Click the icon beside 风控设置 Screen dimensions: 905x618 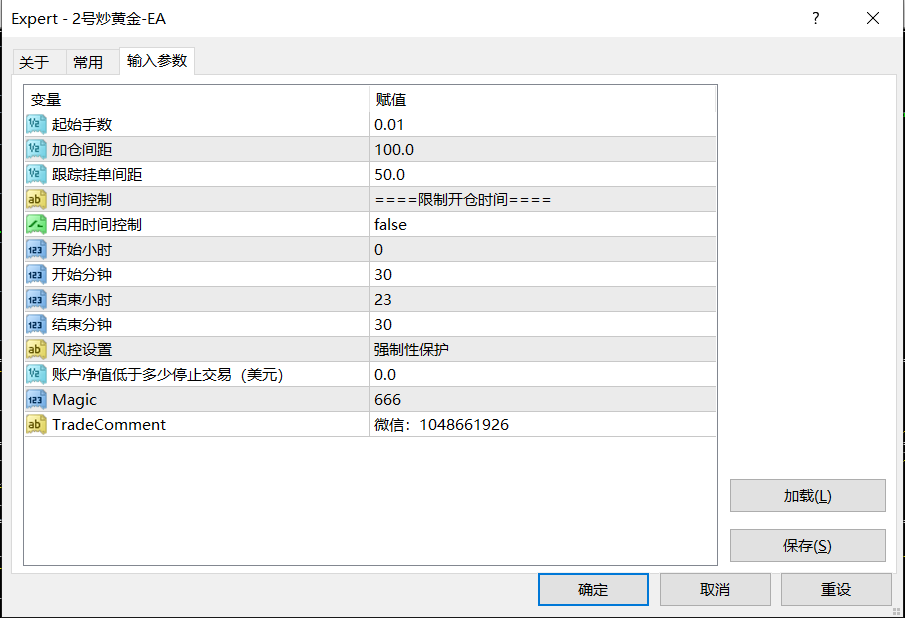click(36, 350)
